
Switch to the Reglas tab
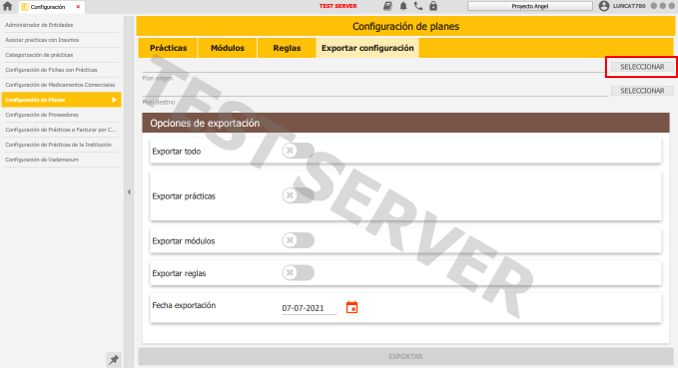(287, 48)
